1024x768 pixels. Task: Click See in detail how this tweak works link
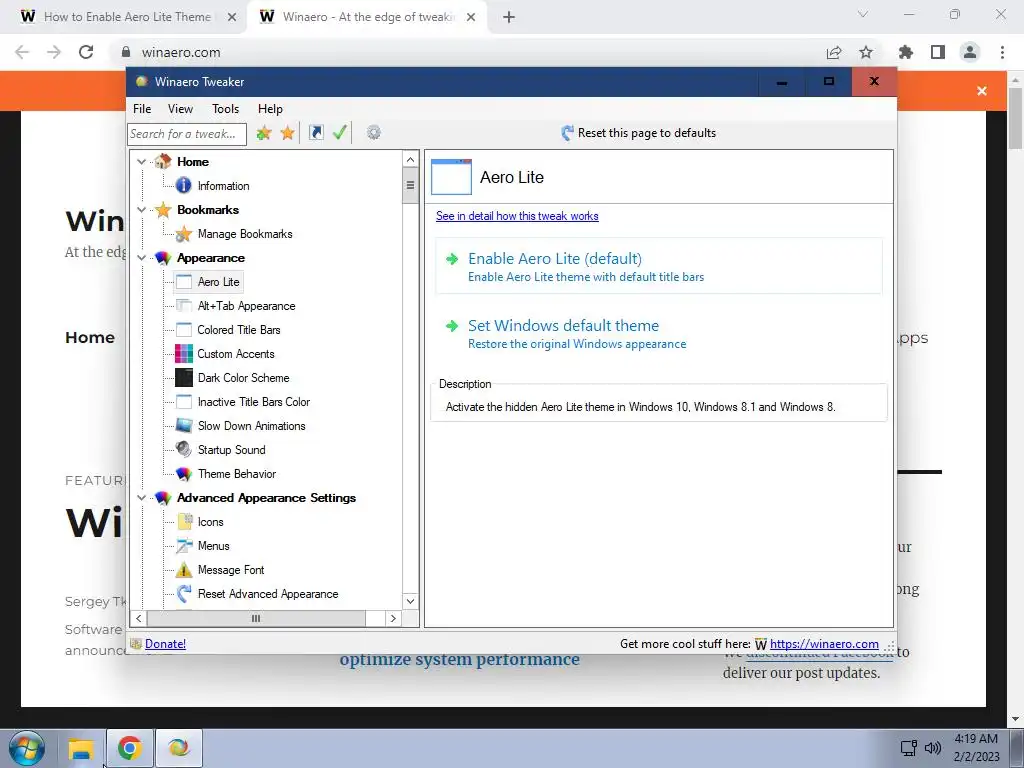coord(517,216)
